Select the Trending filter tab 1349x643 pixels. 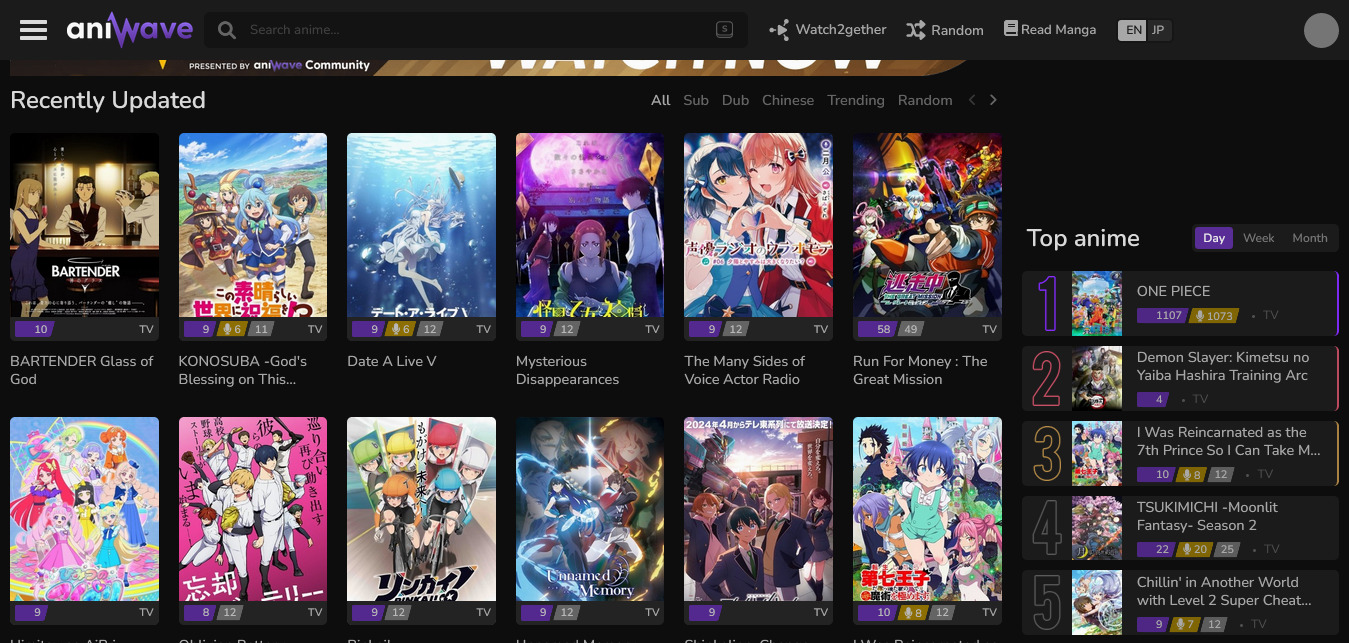856,100
